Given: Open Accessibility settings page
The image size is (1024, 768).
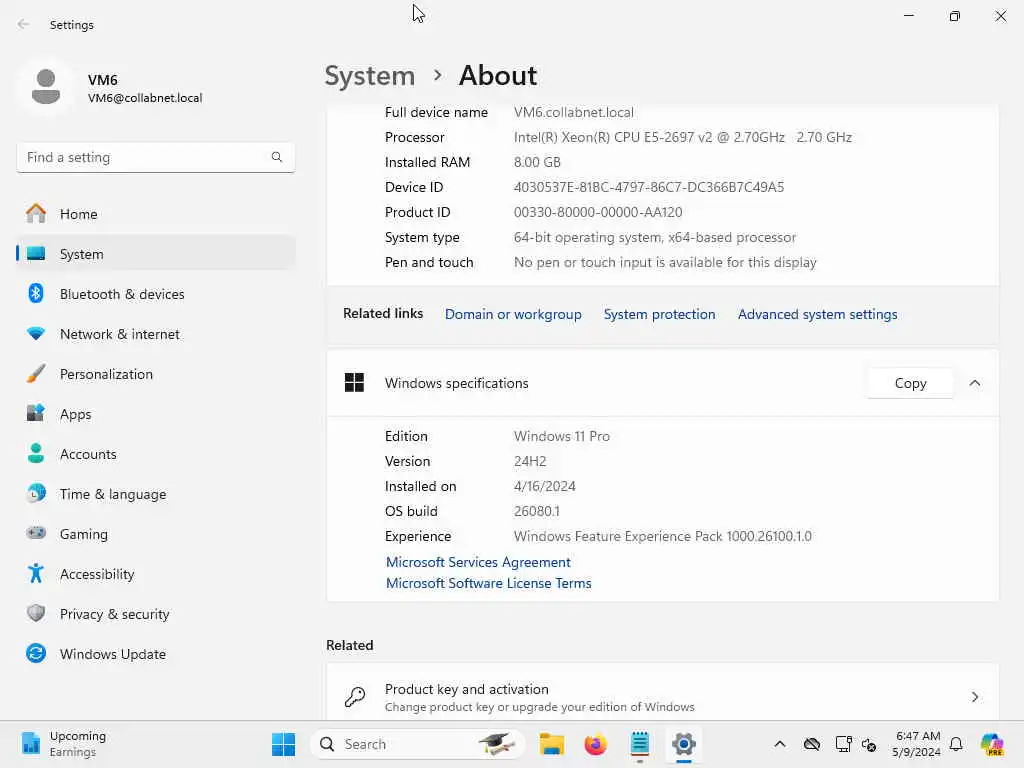Looking at the screenshot, I should tap(155, 574).
